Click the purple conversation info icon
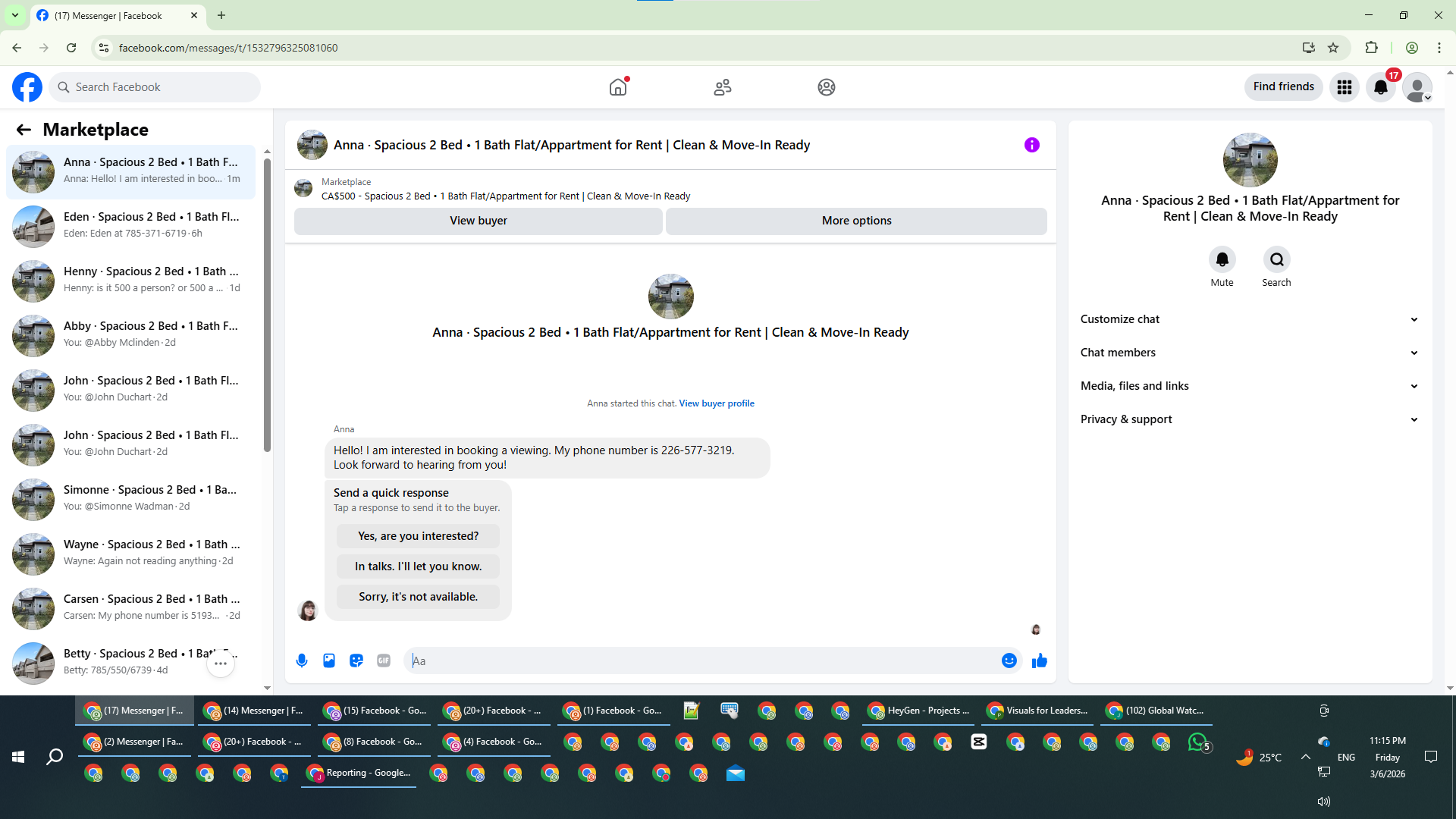The height and width of the screenshot is (819, 1456). 1032,145
